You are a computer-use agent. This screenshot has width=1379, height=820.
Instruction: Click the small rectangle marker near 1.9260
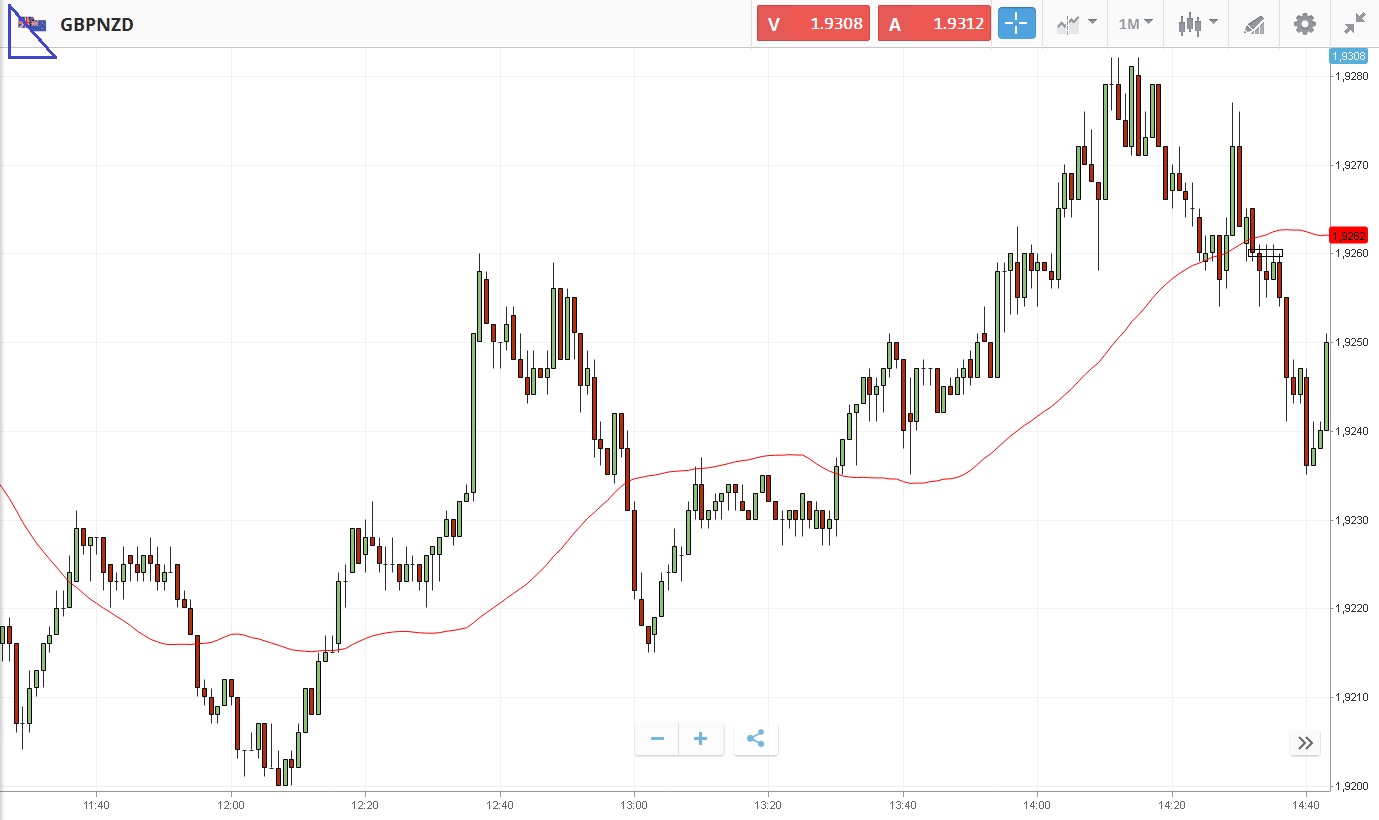click(1265, 253)
